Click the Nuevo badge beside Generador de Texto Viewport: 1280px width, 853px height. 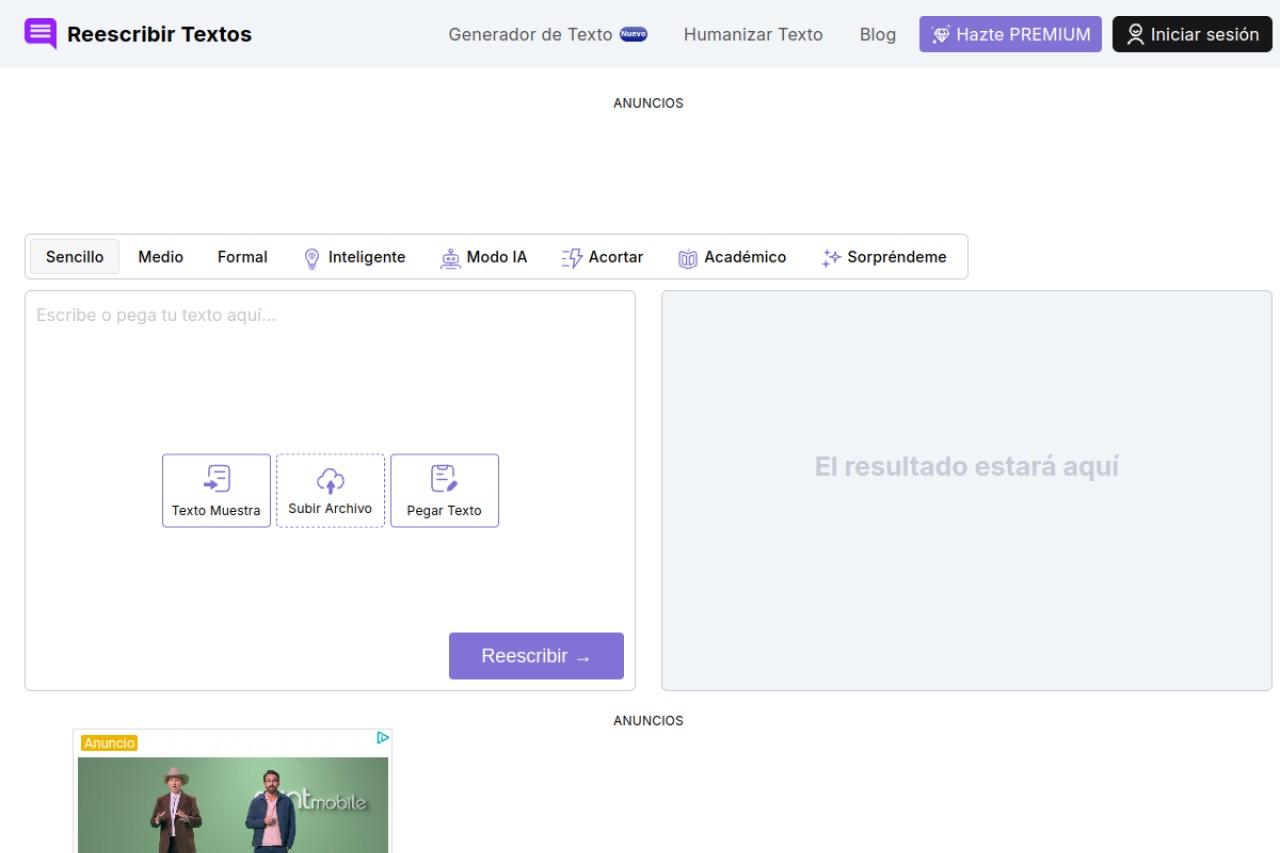(633, 34)
